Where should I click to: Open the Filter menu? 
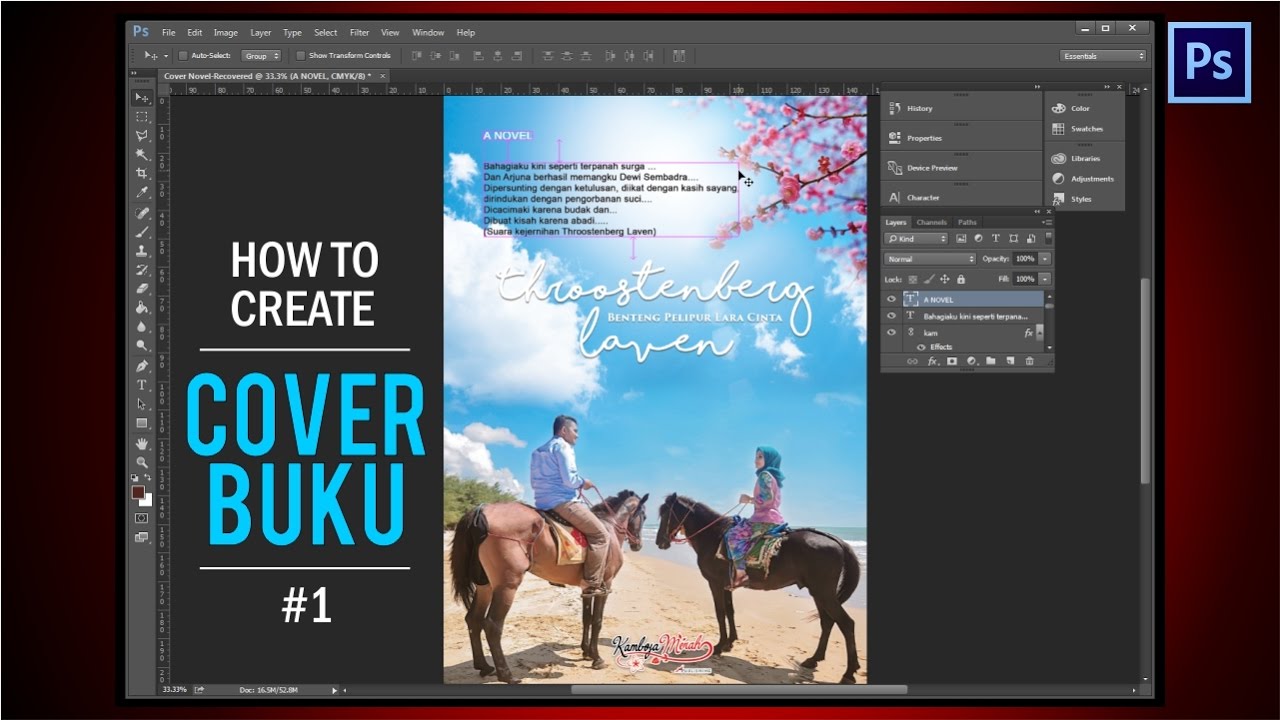(359, 32)
